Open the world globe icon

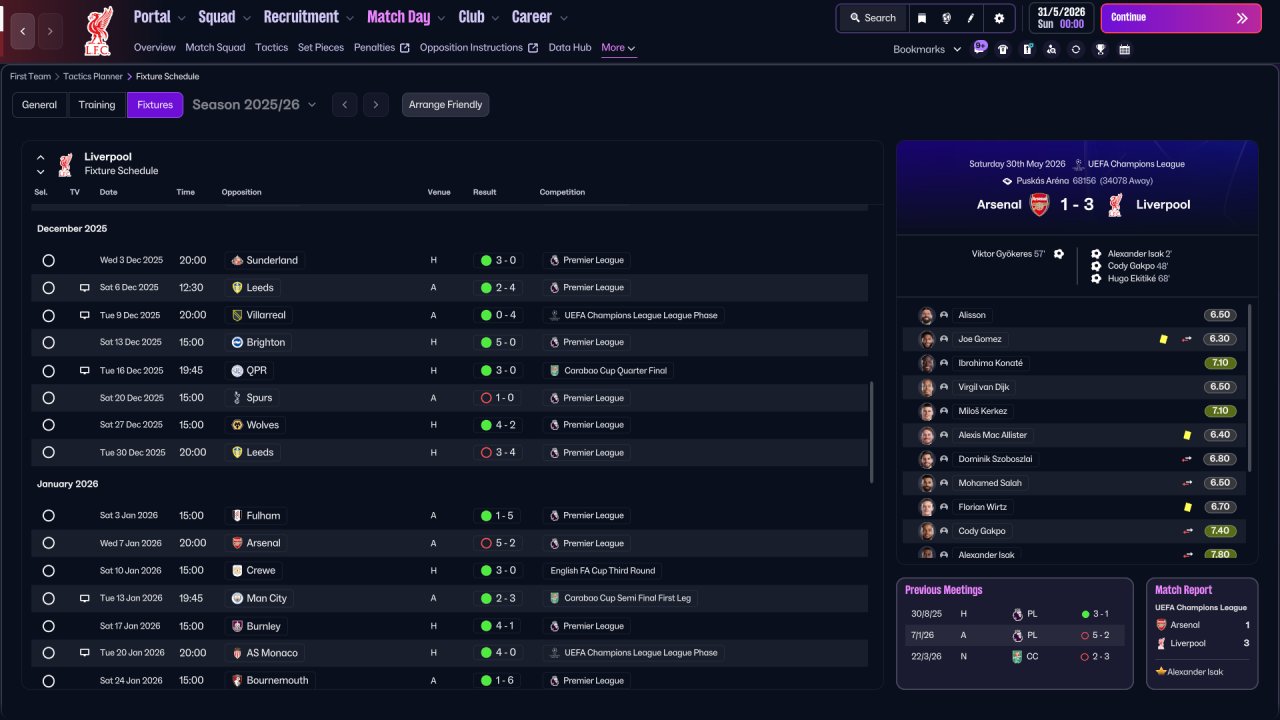point(946,18)
